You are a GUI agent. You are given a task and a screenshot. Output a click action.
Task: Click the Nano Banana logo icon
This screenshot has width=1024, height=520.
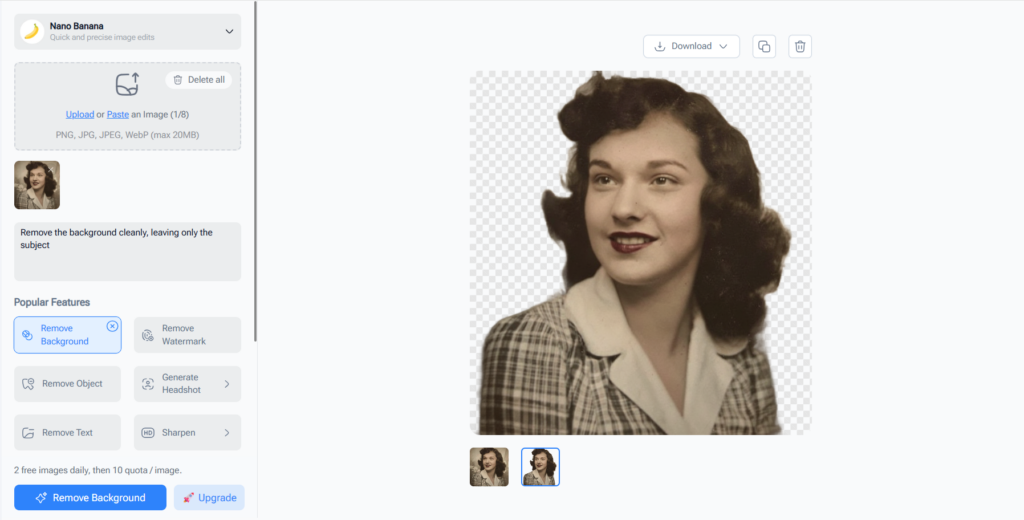point(31,31)
